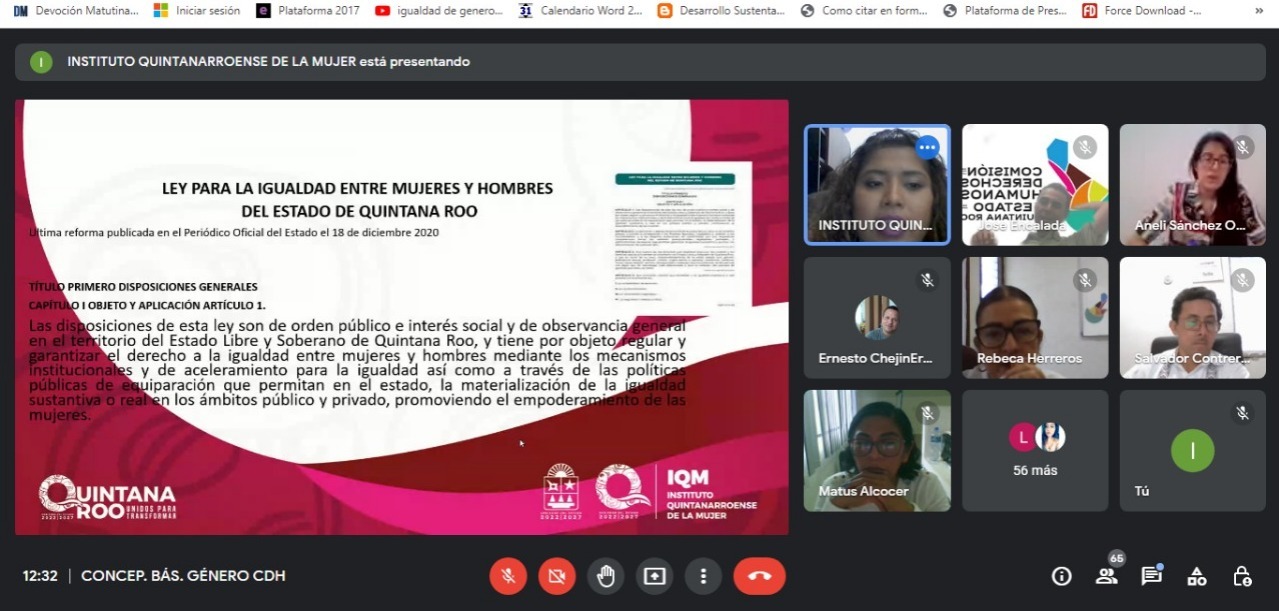
Task: Click the blue options dots on INSTITUTO QUIN tile
Action: pyautogui.click(x=927, y=148)
